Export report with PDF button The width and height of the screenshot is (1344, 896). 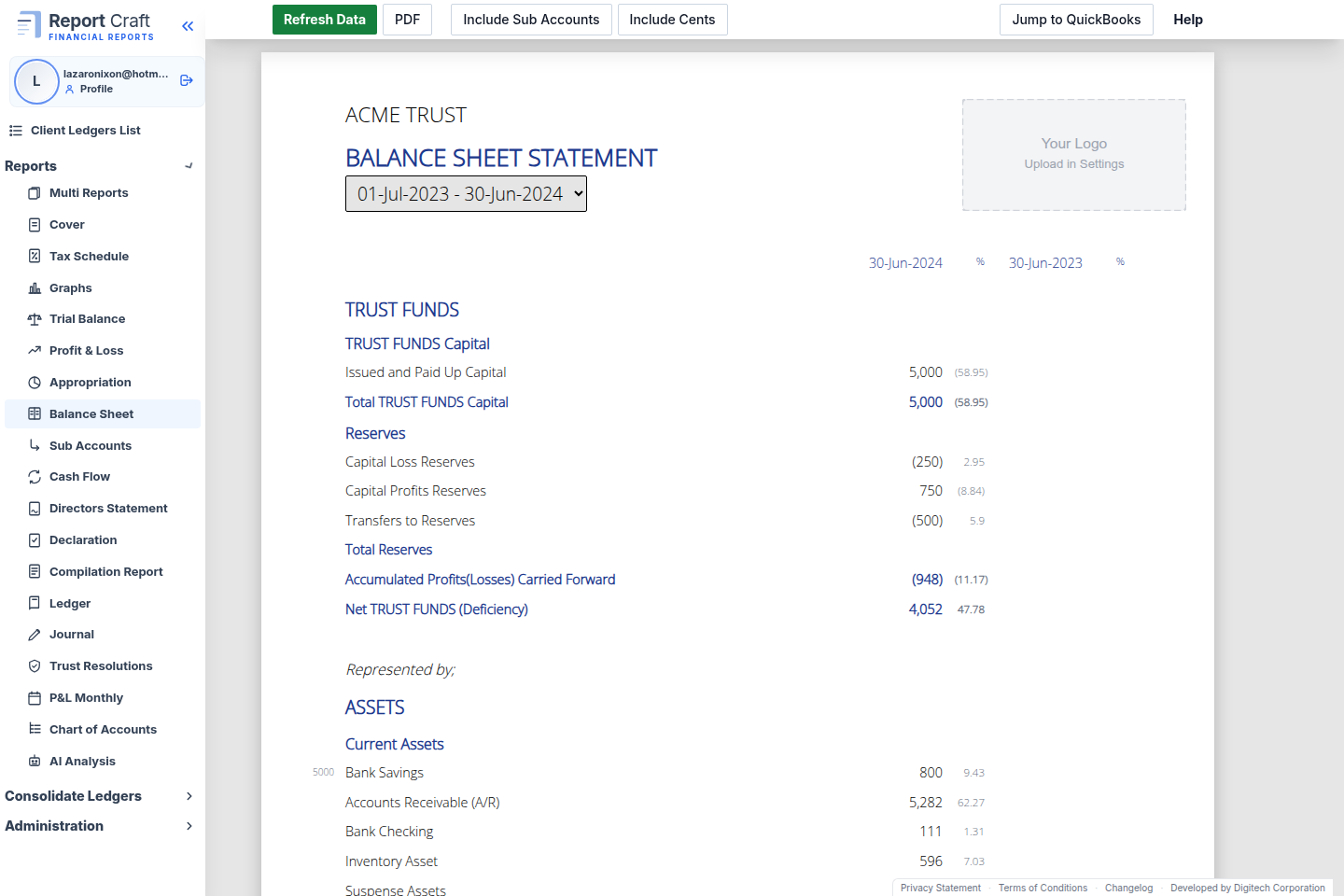point(407,20)
